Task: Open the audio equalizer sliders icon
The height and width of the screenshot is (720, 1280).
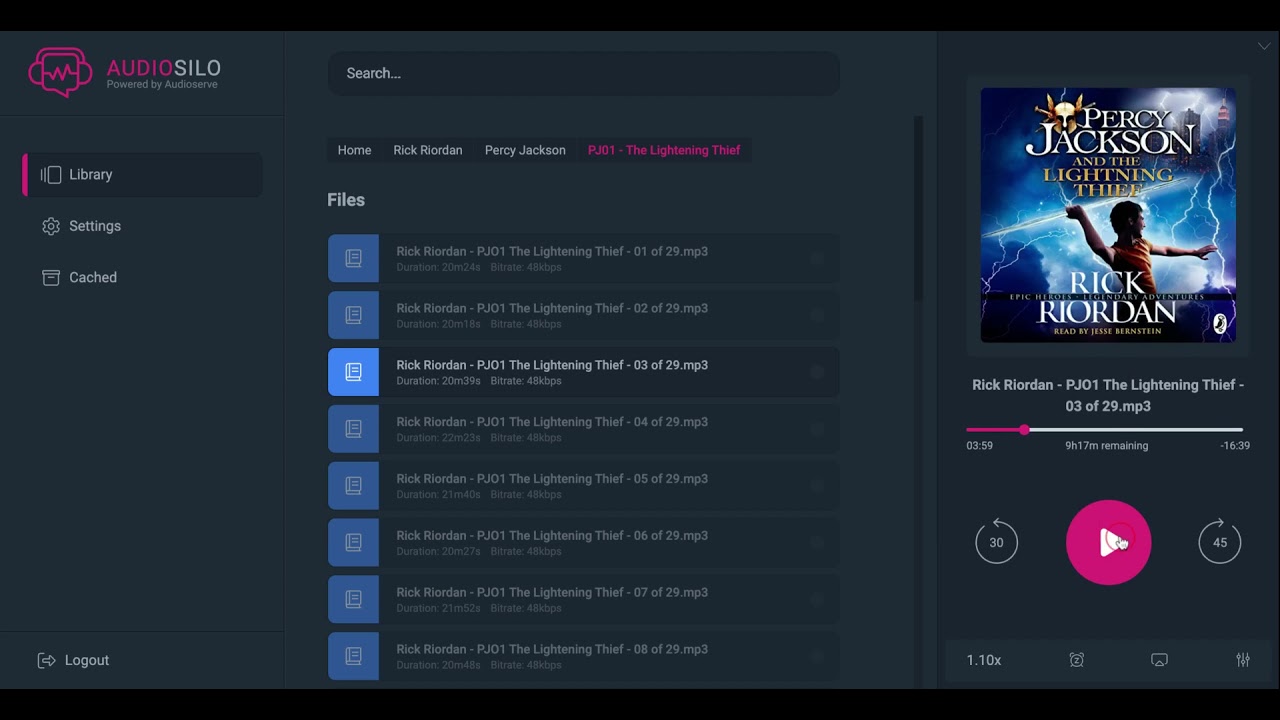Action: click(x=1243, y=660)
